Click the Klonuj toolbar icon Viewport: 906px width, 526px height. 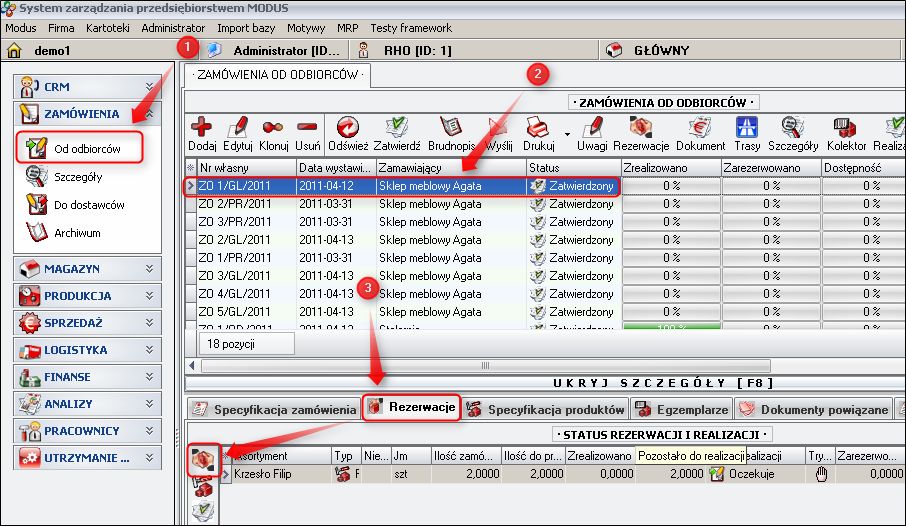[274, 128]
